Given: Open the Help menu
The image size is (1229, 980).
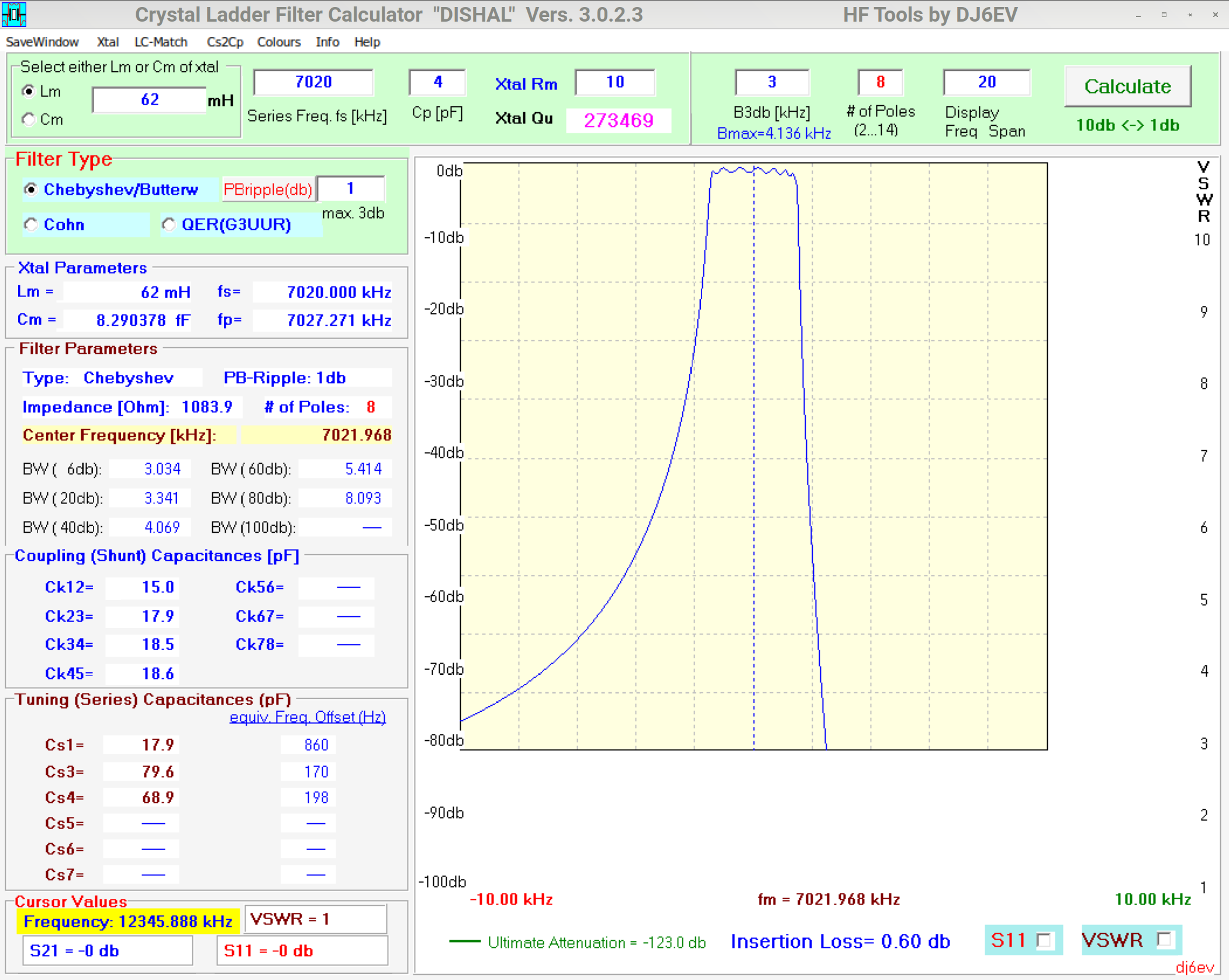Looking at the screenshot, I should (x=367, y=42).
